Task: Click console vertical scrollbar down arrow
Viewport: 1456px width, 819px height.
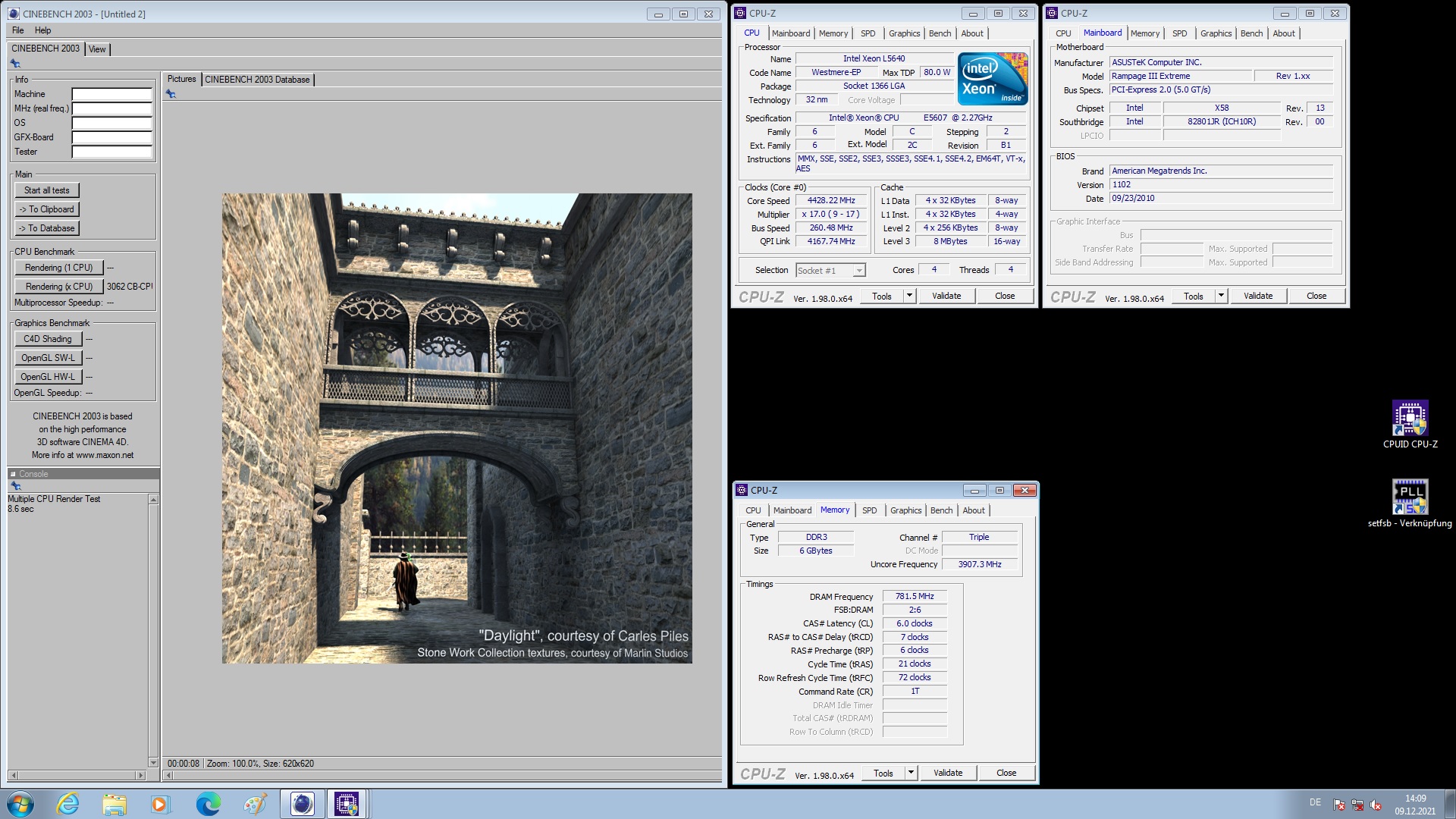Action: pos(153,763)
